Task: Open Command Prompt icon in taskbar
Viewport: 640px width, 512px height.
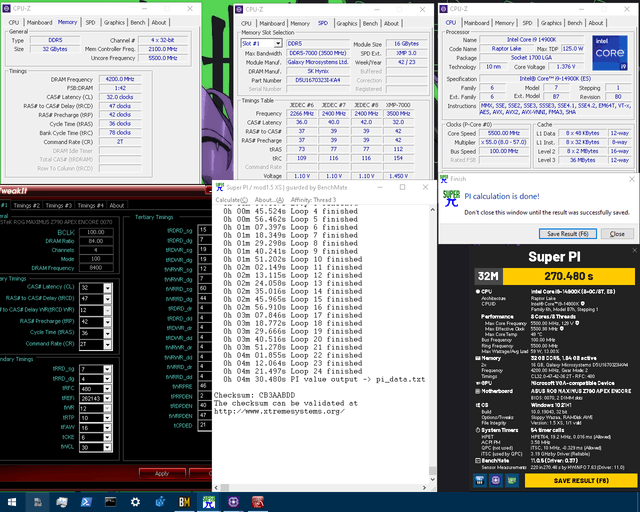Action: (111, 502)
